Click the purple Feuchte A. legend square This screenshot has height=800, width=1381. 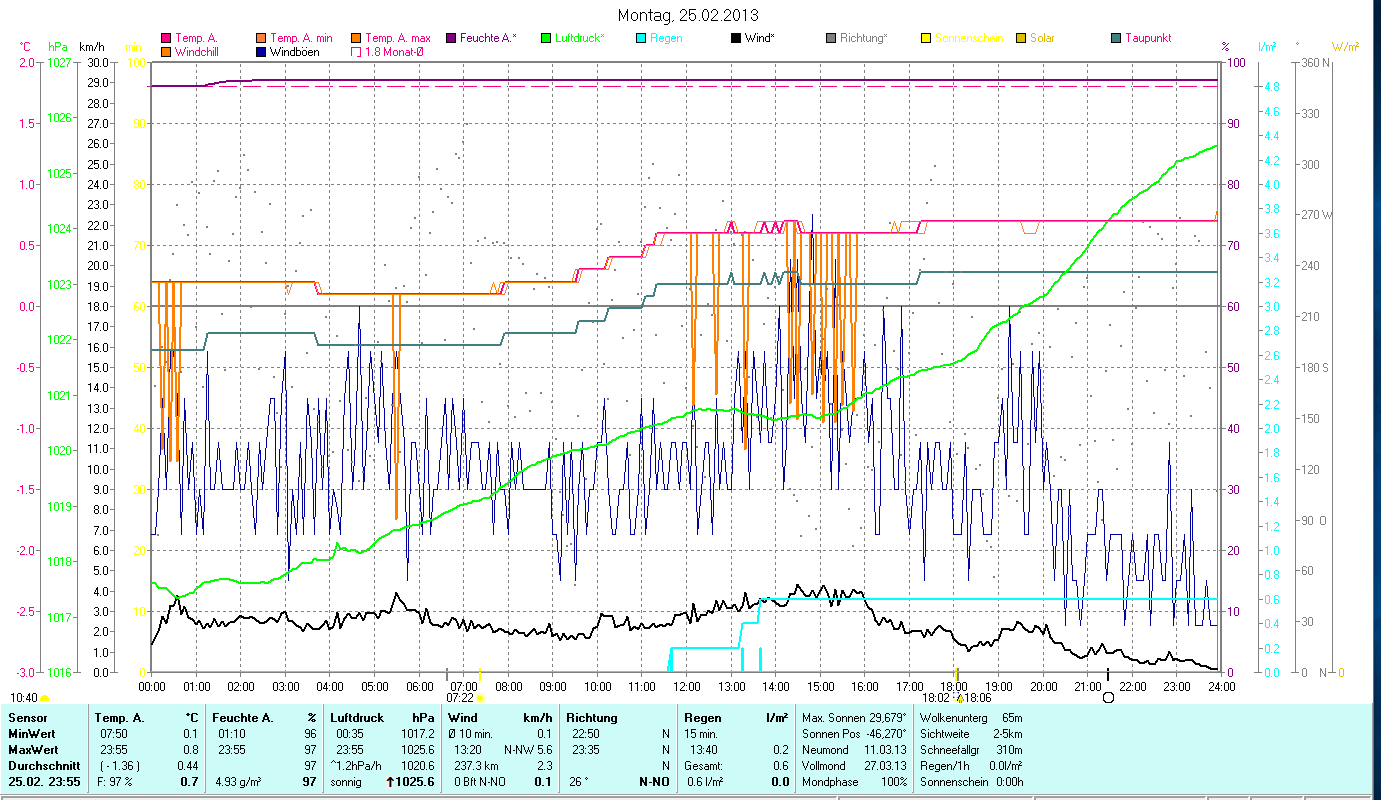coord(450,38)
